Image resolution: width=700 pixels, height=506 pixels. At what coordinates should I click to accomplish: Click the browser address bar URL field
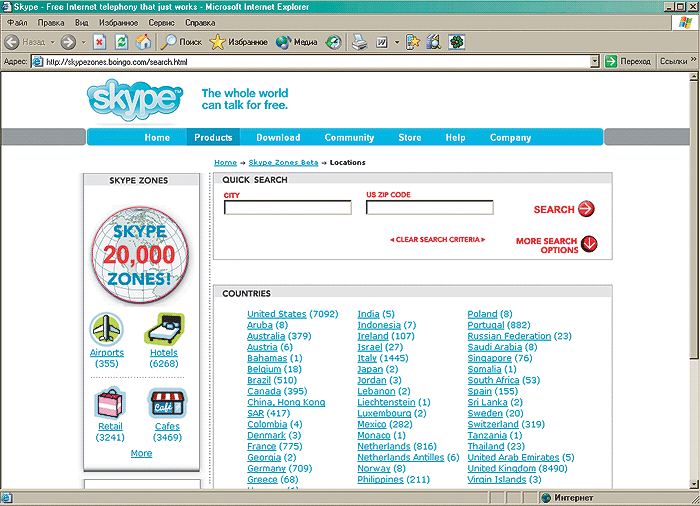(x=310, y=62)
